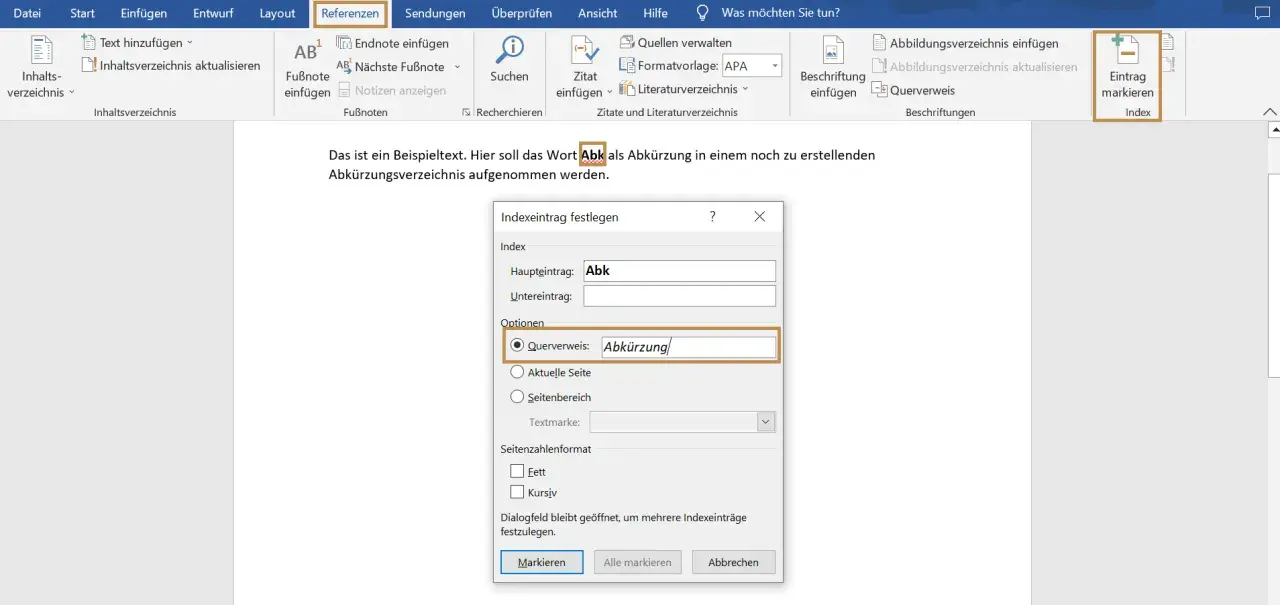Open the Formatvorlage APA combo box
Image resolution: width=1280 pixels, height=605 pixels.
point(751,66)
